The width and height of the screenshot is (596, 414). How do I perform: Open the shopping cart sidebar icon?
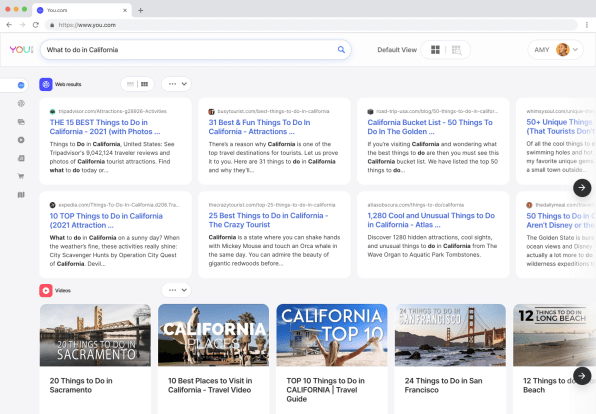click(21, 176)
